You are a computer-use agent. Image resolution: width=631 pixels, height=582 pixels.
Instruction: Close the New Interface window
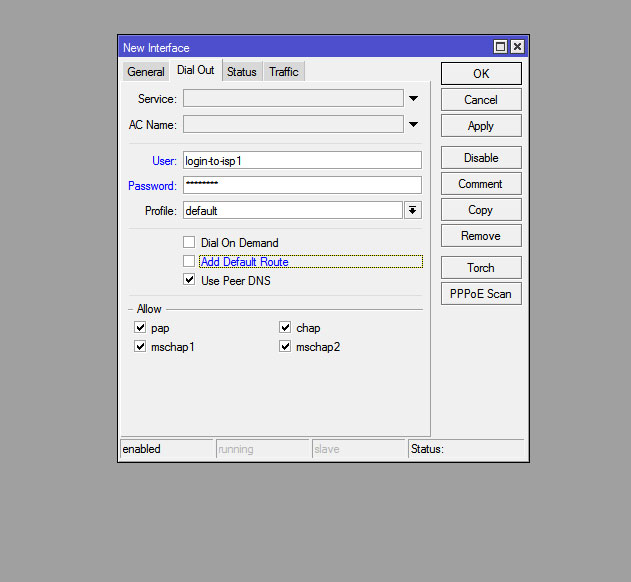pos(517,47)
